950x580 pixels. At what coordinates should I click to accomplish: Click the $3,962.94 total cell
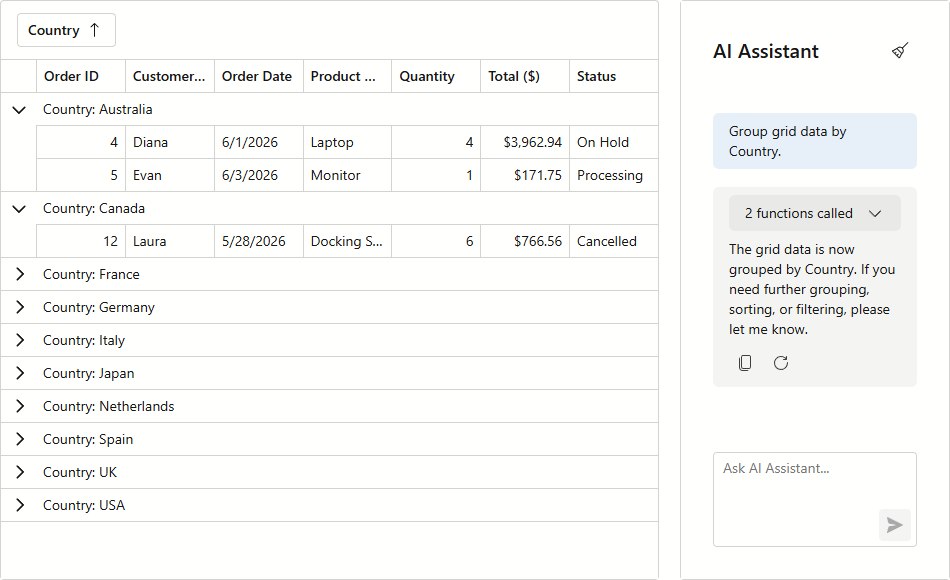525,142
